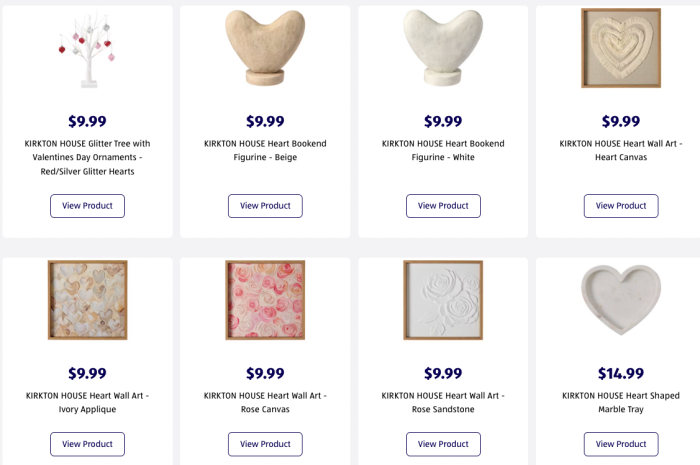Open View Product for Heart Bookend Beige

point(265,206)
